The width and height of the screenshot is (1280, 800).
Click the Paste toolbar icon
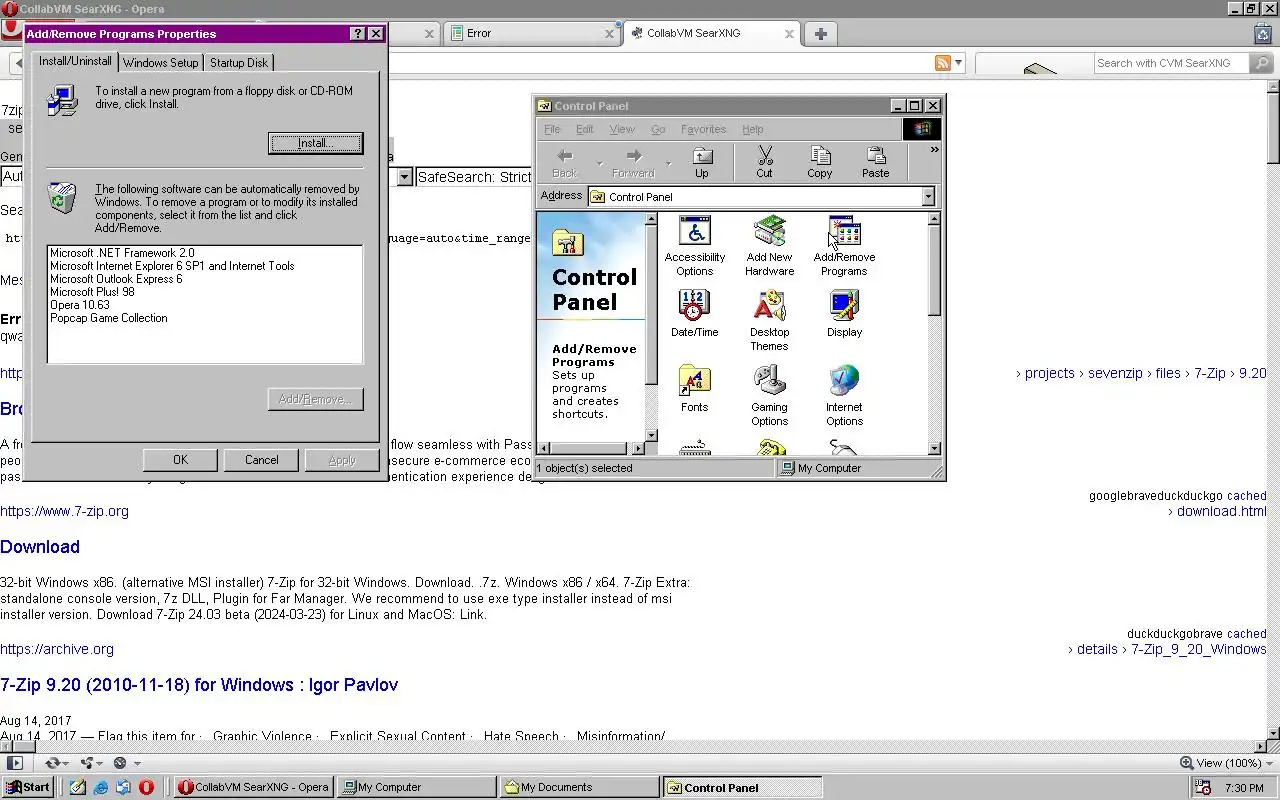tap(876, 162)
